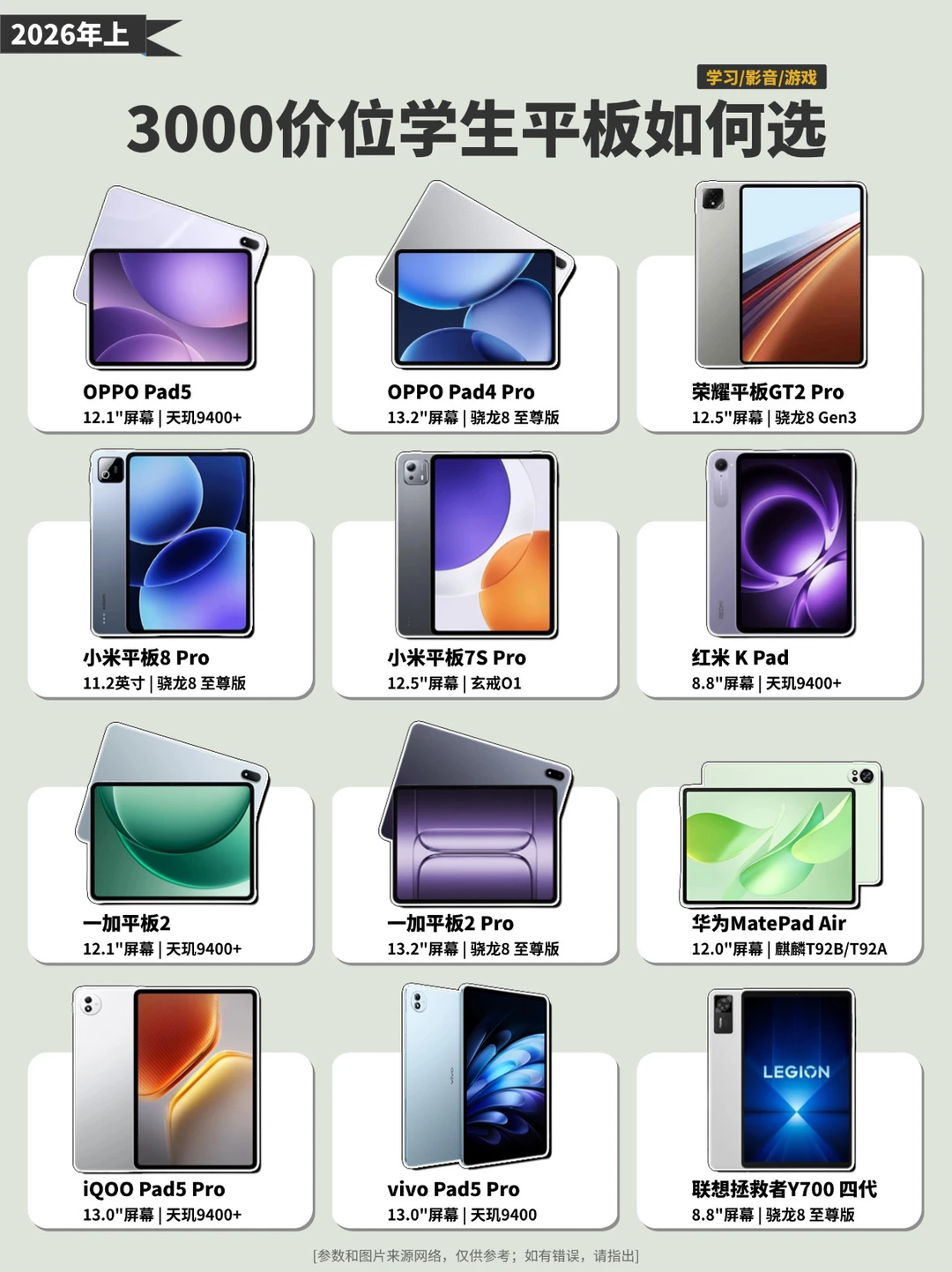Select the 红米 K Pad name text
952x1272 pixels.
pos(740,658)
